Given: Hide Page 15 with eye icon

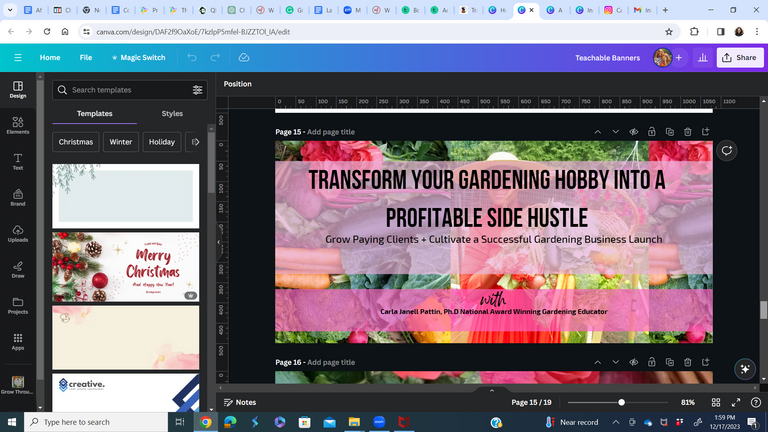Looking at the screenshot, I should pyautogui.click(x=633, y=132).
